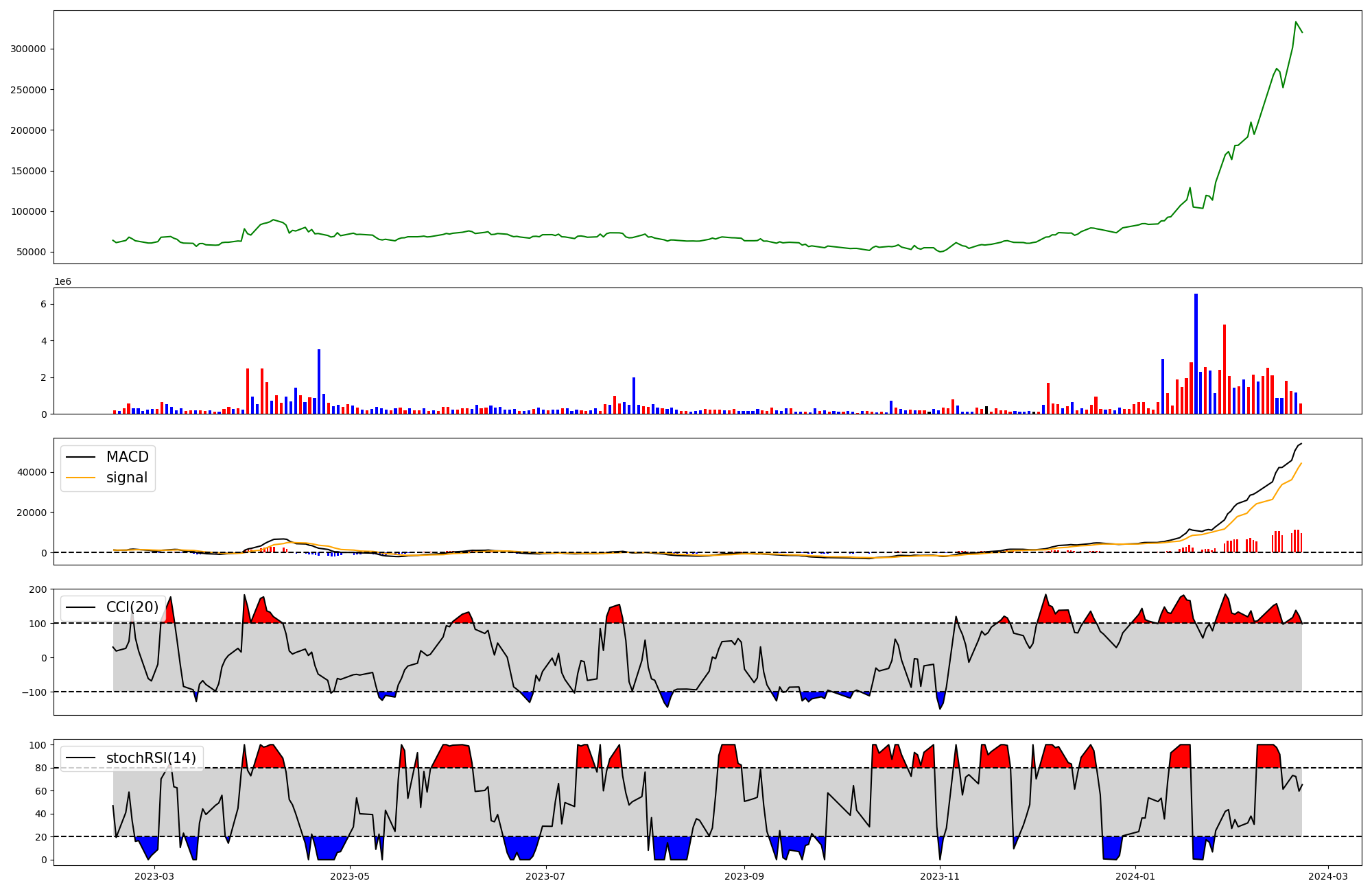The height and width of the screenshot is (892, 1372).
Task: Click the 2024-03 x-axis date label
Action: click(x=1328, y=876)
